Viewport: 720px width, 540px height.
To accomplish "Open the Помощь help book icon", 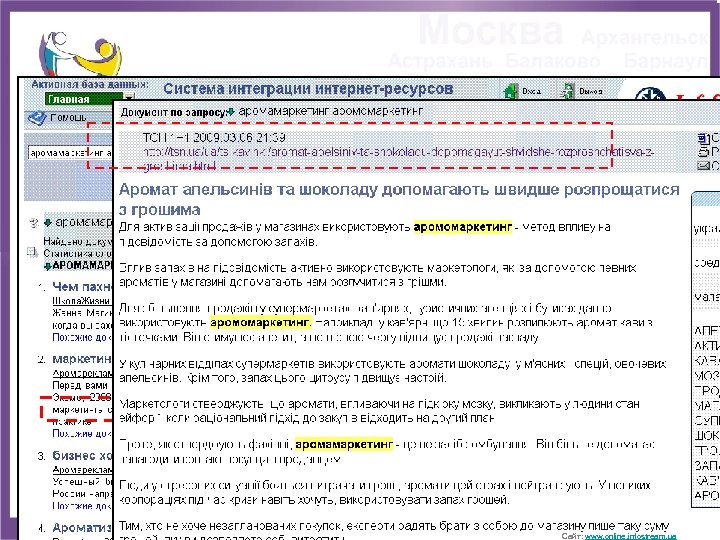I will 37,118.
